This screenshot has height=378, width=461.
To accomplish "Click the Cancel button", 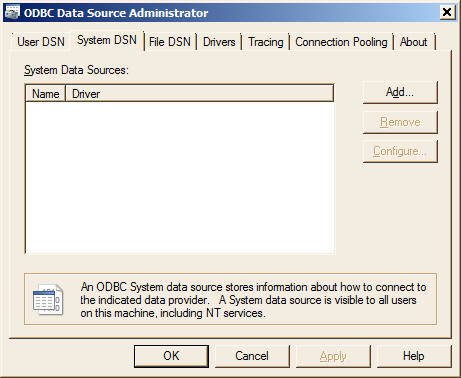I will tap(252, 356).
